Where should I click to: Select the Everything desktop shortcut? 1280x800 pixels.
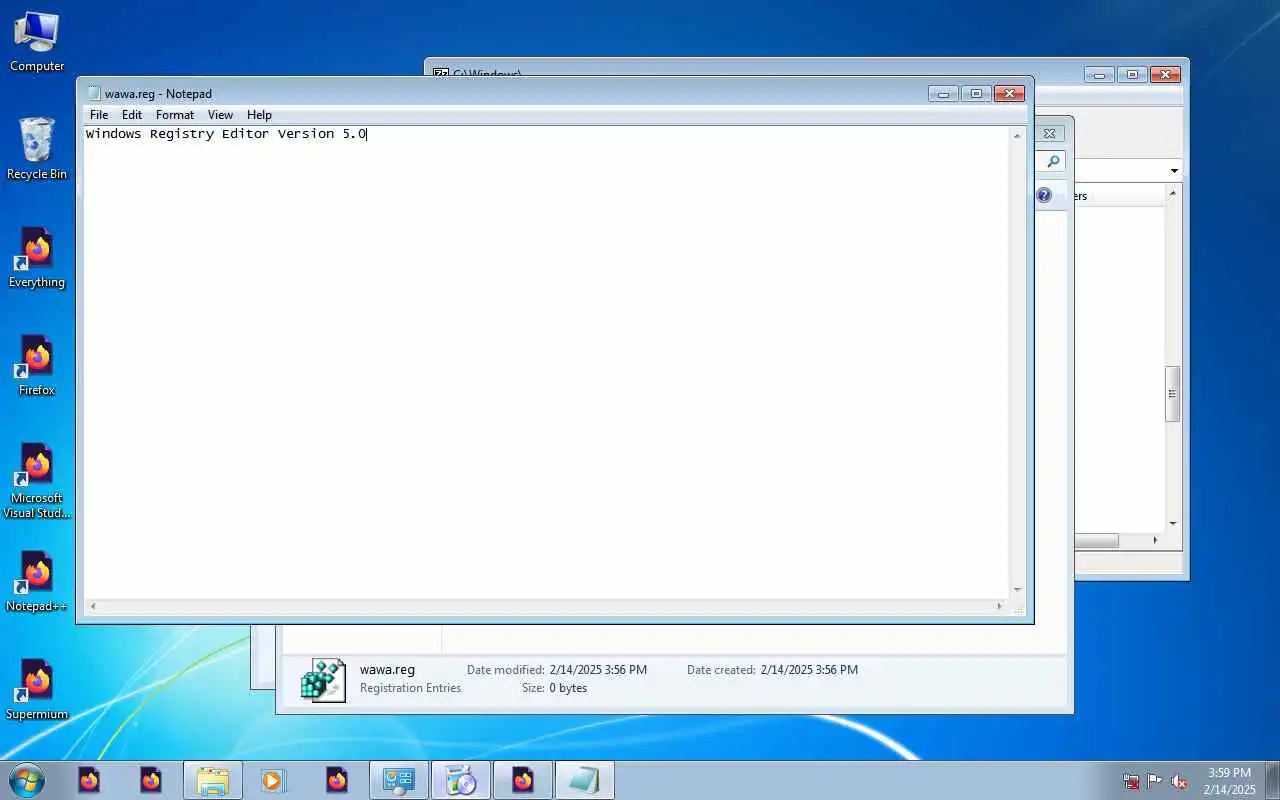pos(37,258)
